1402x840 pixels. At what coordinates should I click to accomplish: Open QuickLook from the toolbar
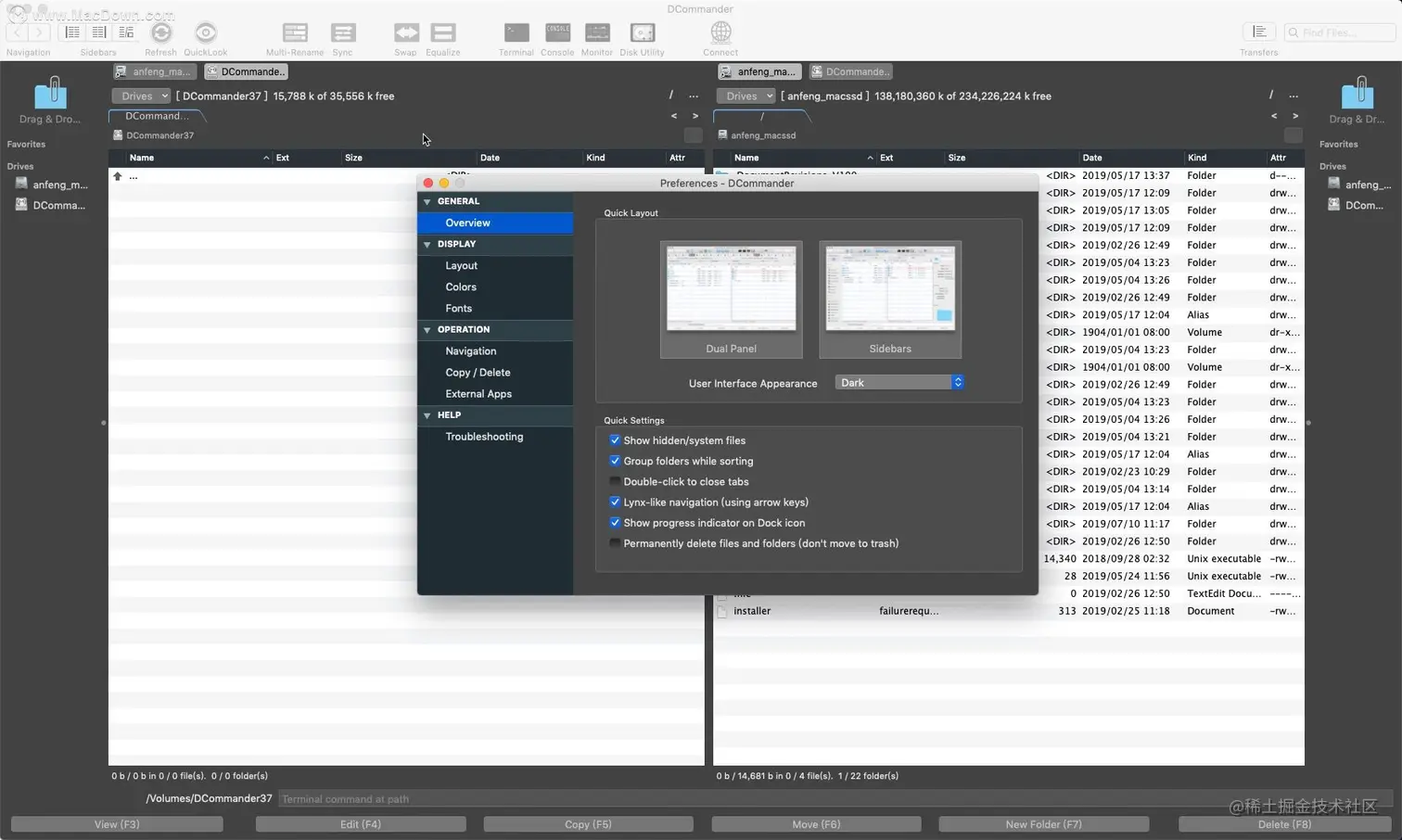point(206,32)
